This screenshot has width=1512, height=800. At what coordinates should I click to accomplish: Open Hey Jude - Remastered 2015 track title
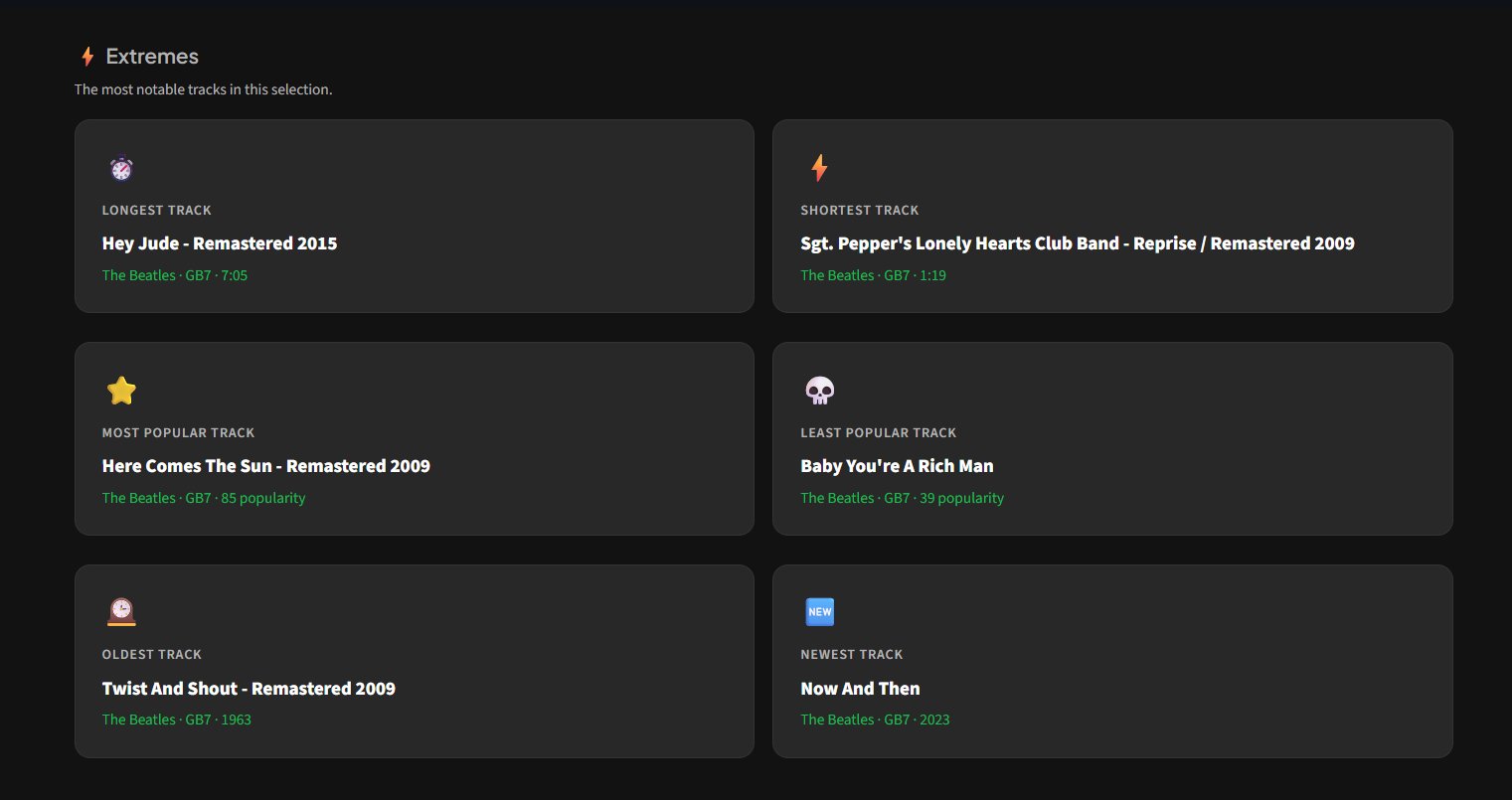pyautogui.click(x=220, y=243)
